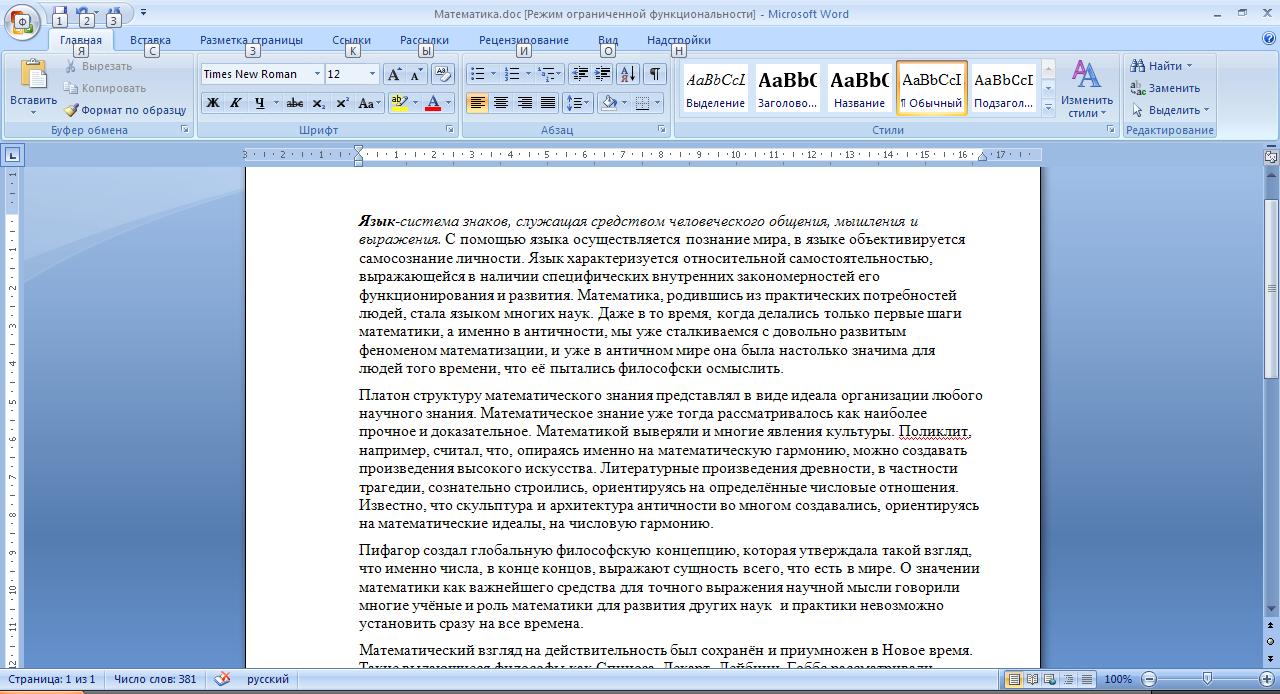The image size is (1280, 694).
Task: Toggle bold (Ж) formatting
Action: pos(213,103)
